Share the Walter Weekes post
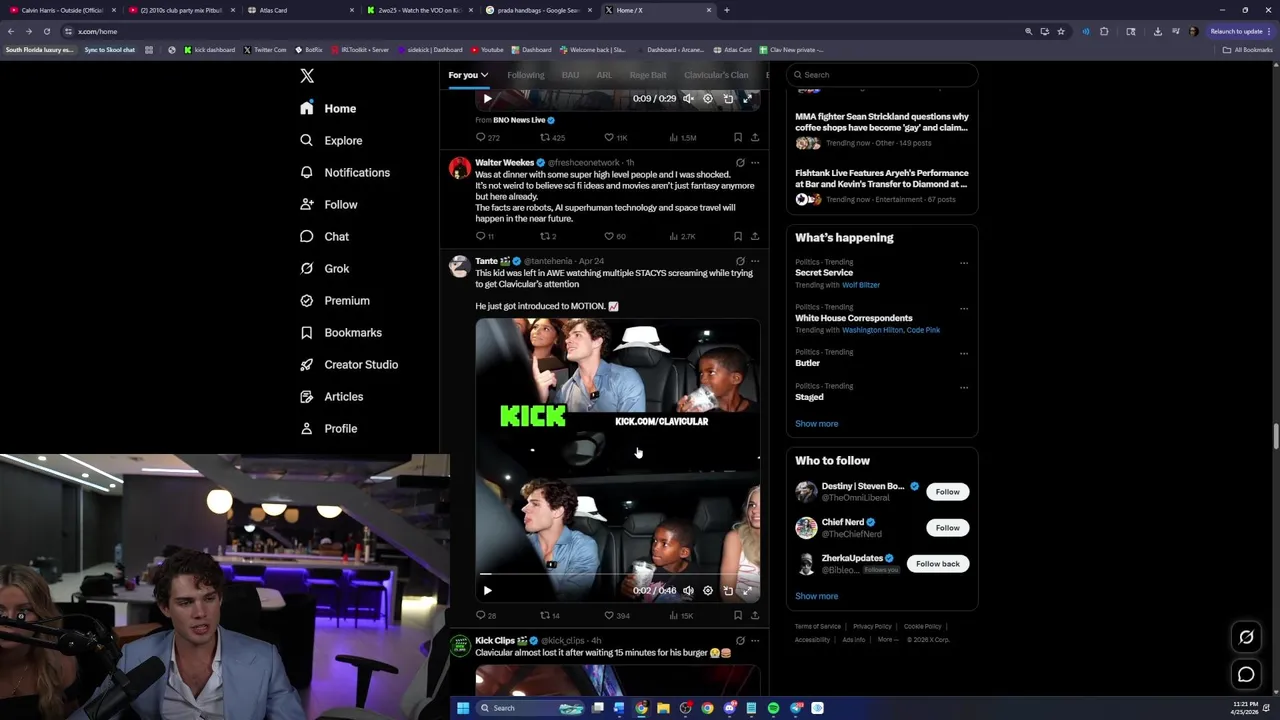The height and width of the screenshot is (720, 1280). click(x=755, y=236)
